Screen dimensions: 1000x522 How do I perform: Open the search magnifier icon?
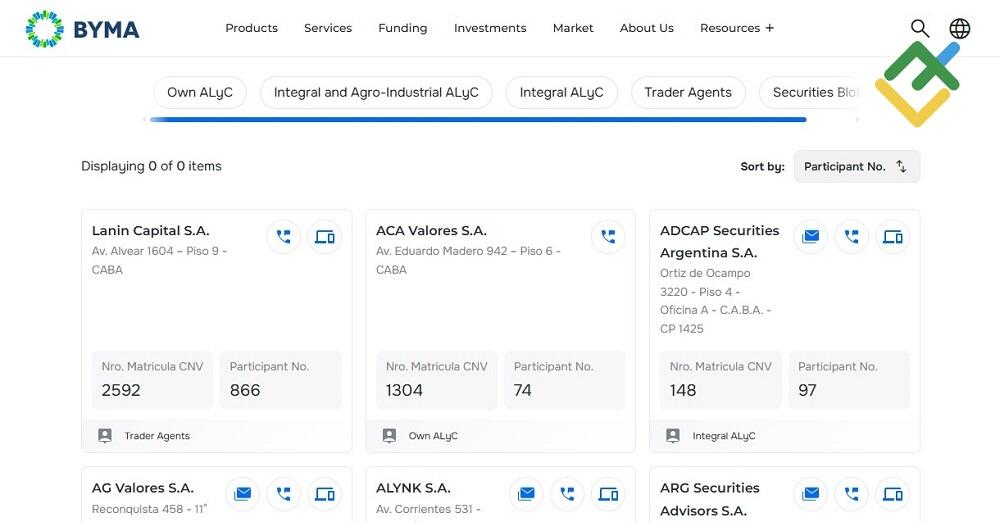click(x=919, y=28)
